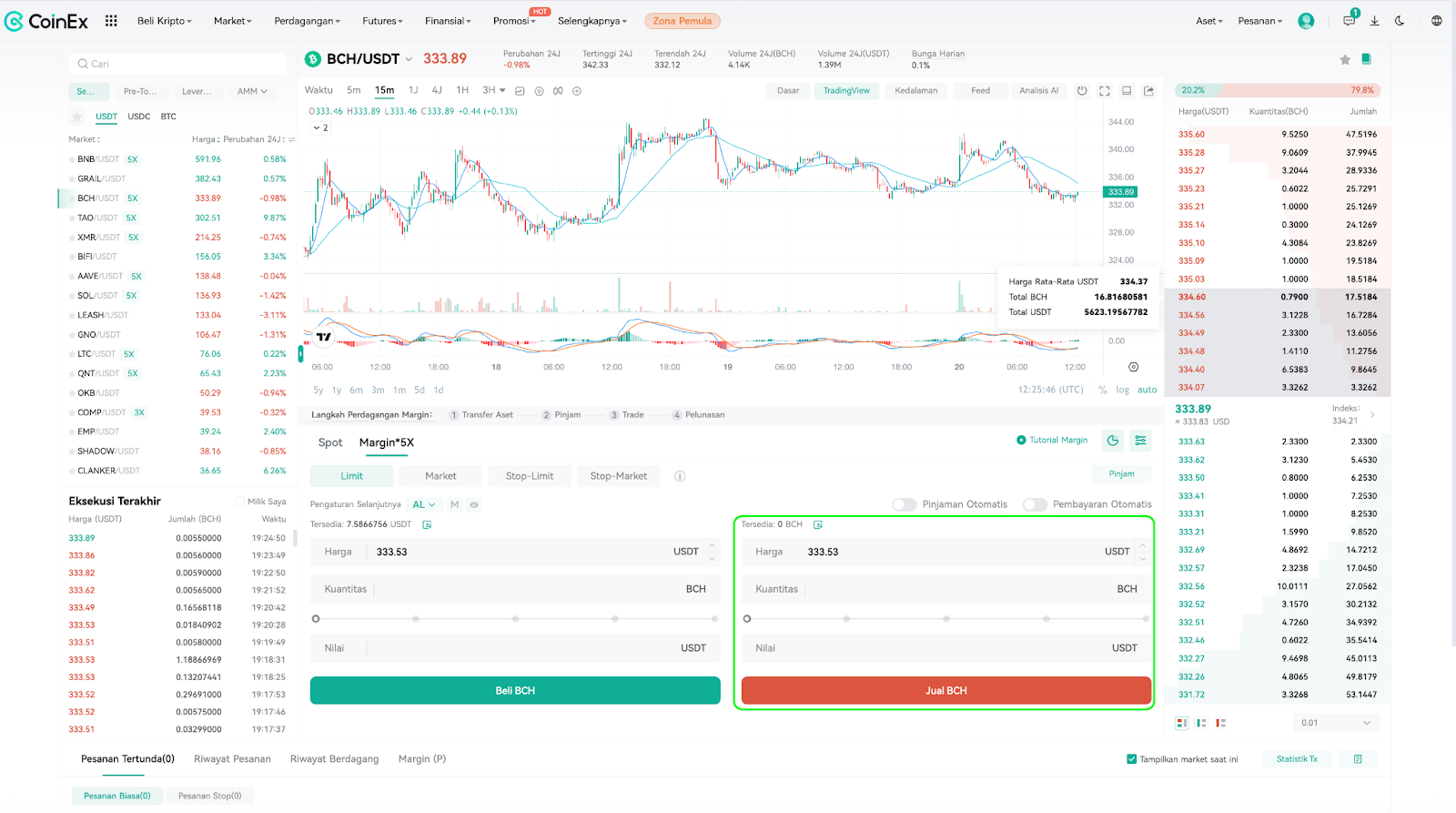
Task: Open chart settings gear near time axis
Action: tap(1133, 367)
